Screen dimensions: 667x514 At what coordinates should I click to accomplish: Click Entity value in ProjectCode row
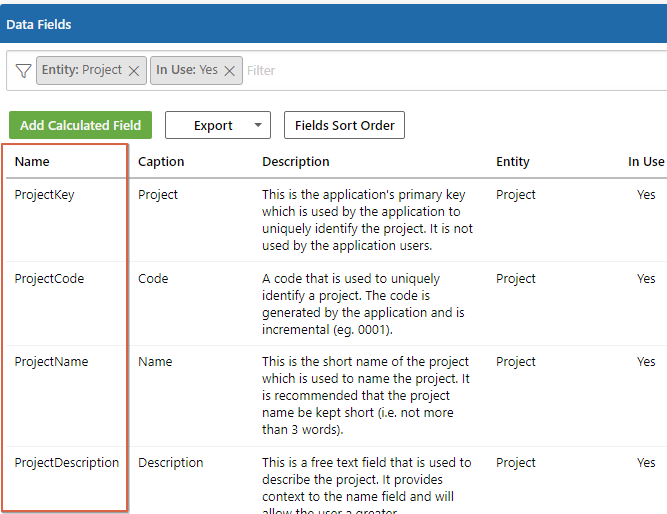tap(516, 279)
